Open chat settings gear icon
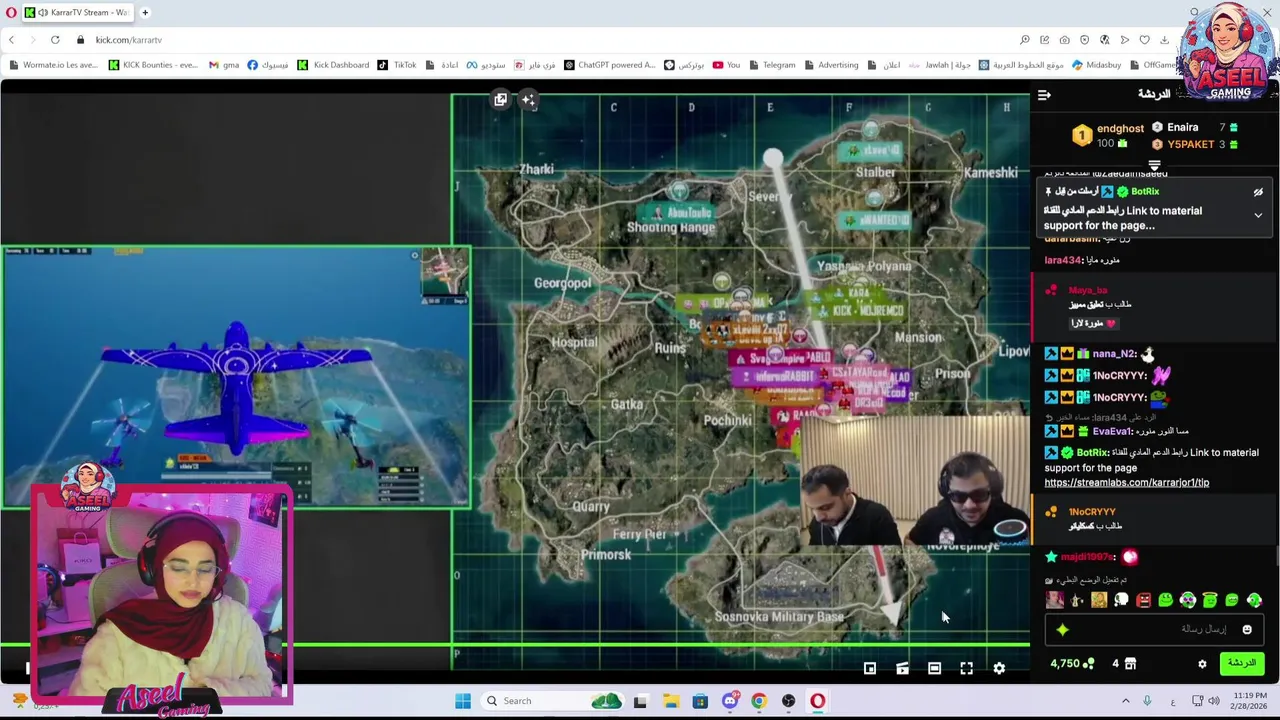Image resolution: width=1280 pixels, height=720 pixels. click(x=1202, y=663)
